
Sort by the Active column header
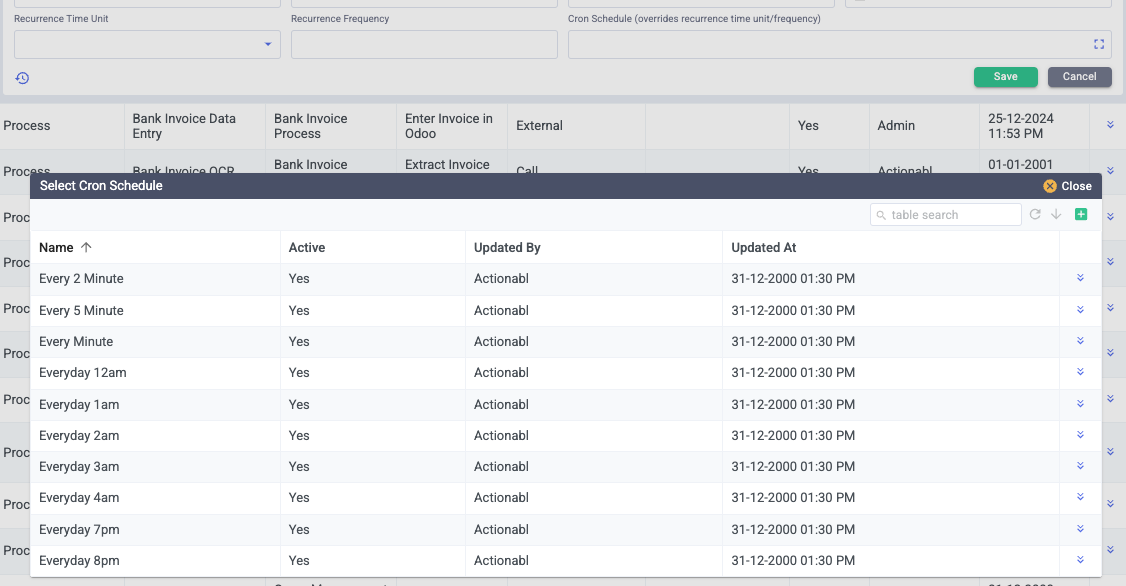pos(307,247)
